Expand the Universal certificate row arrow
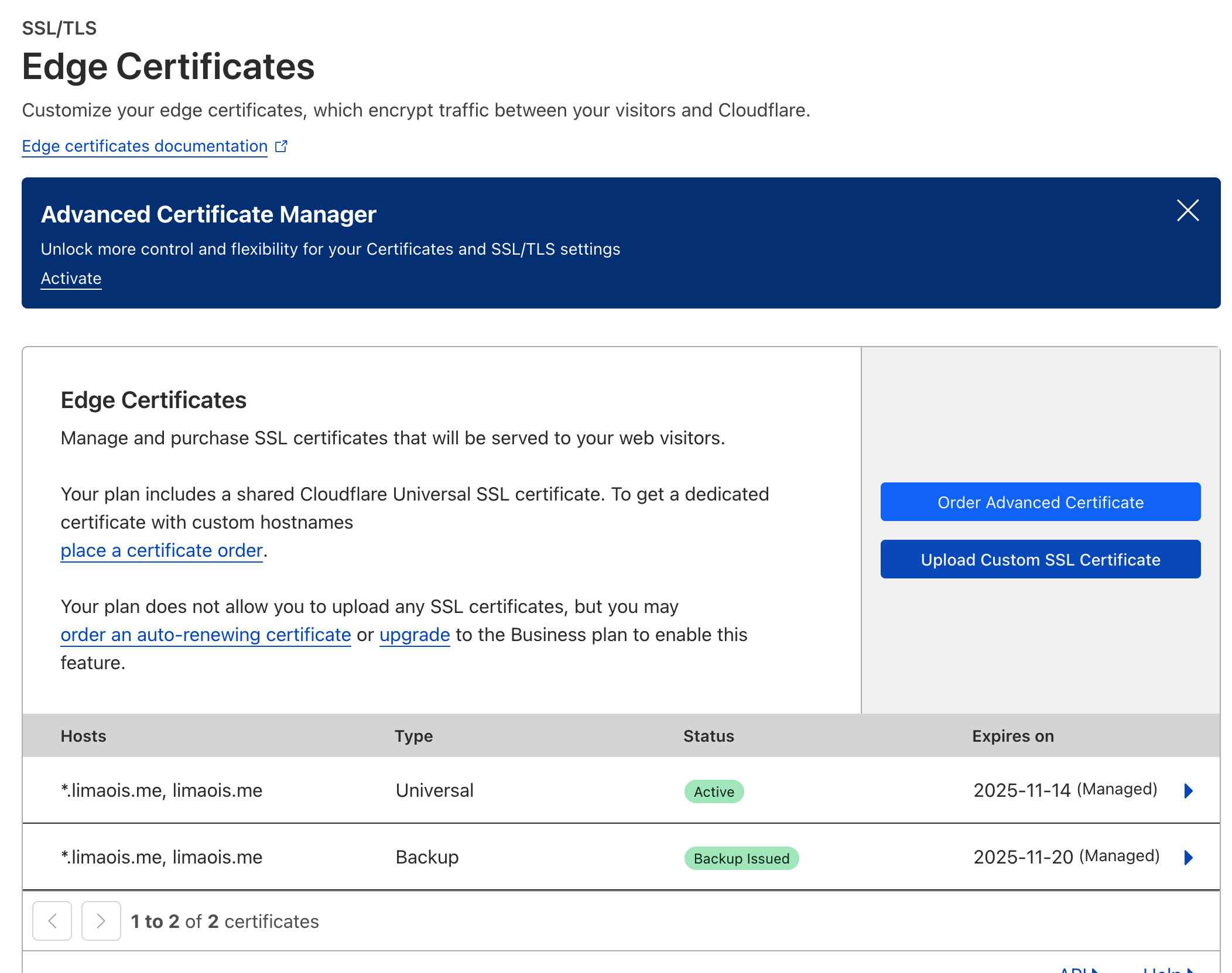 point(1188,791)
